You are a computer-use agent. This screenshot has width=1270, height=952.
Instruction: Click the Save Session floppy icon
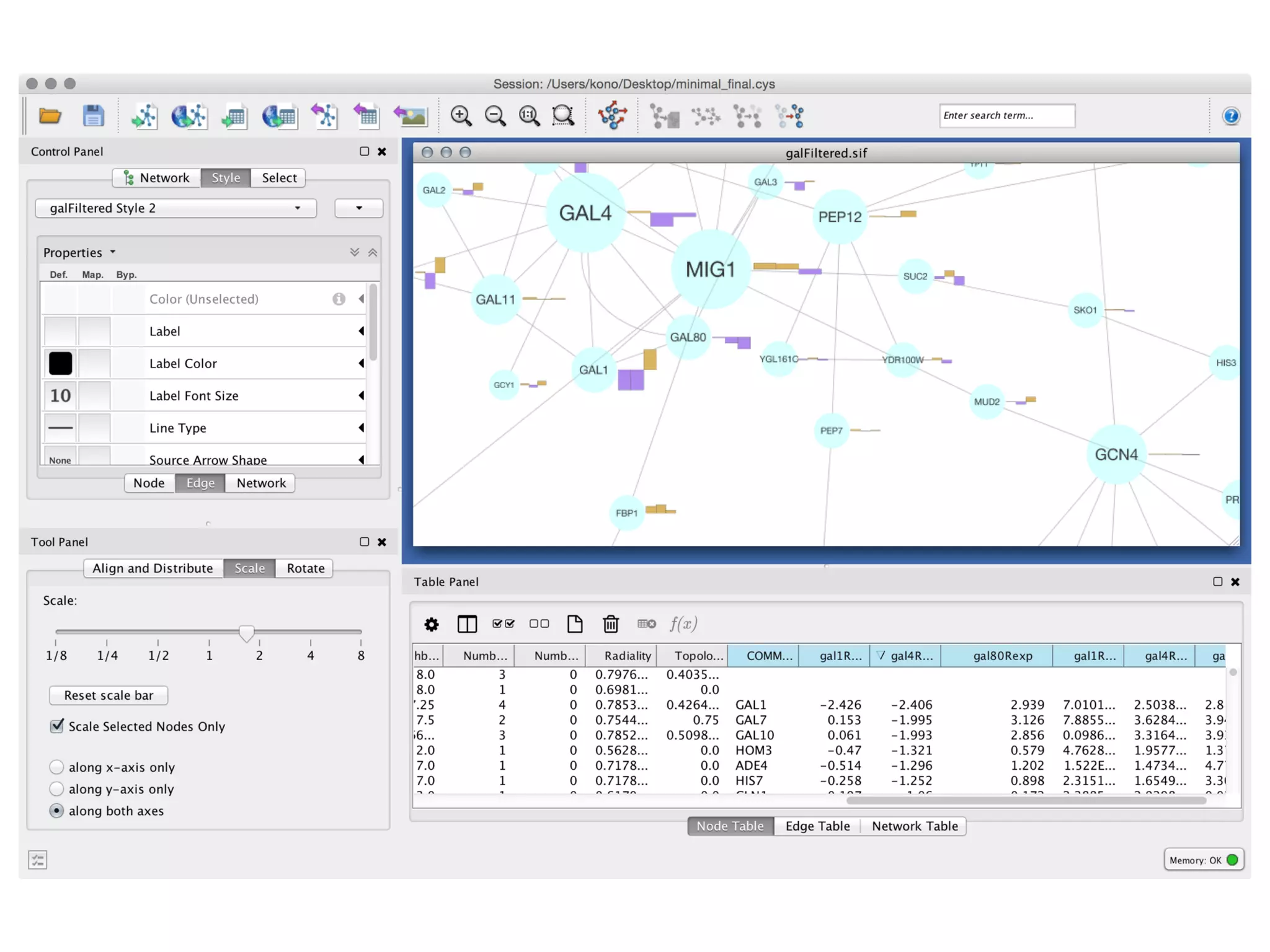tap(93, 116)
